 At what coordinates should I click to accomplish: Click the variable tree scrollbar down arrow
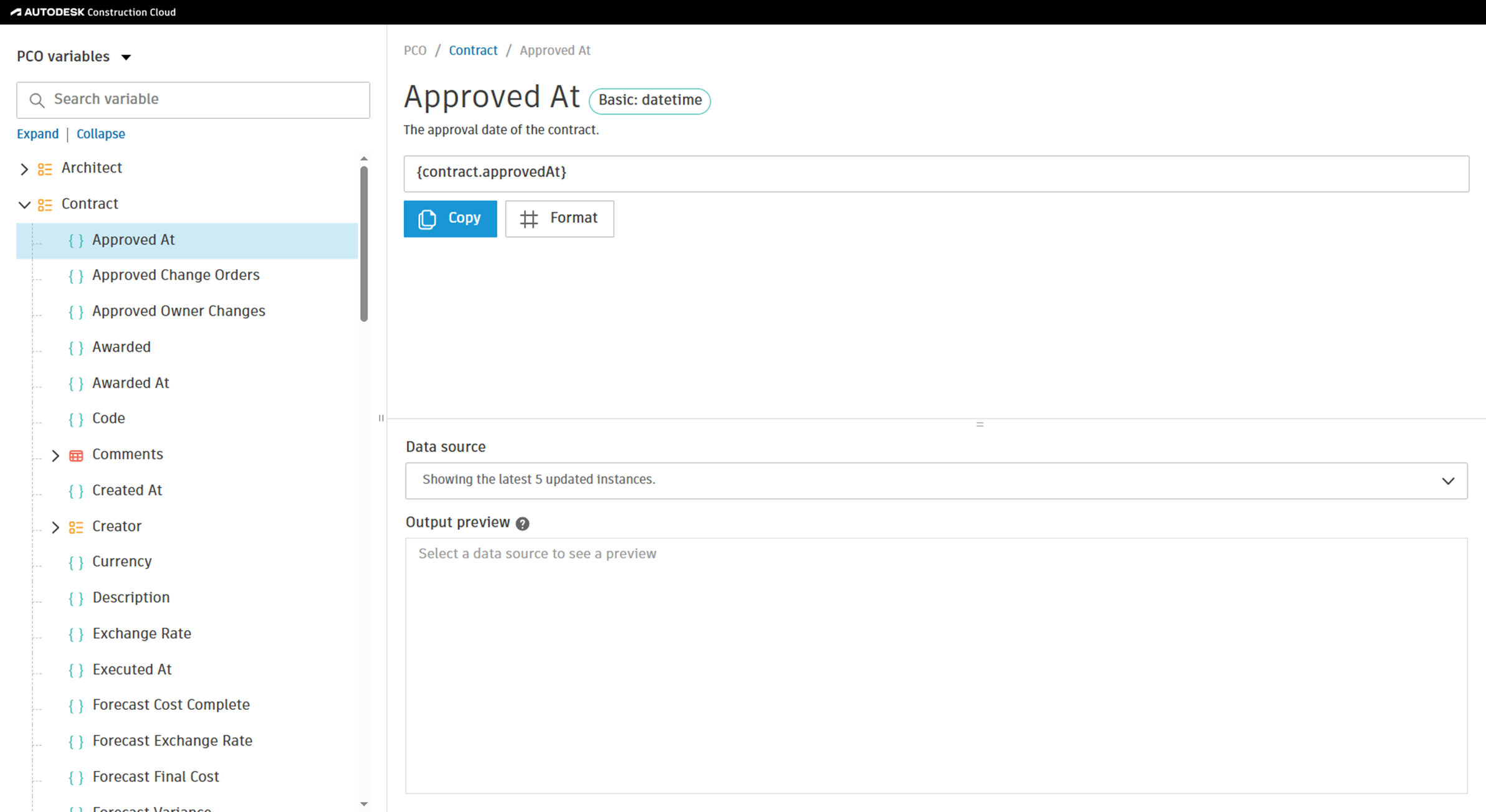[364, 804]
